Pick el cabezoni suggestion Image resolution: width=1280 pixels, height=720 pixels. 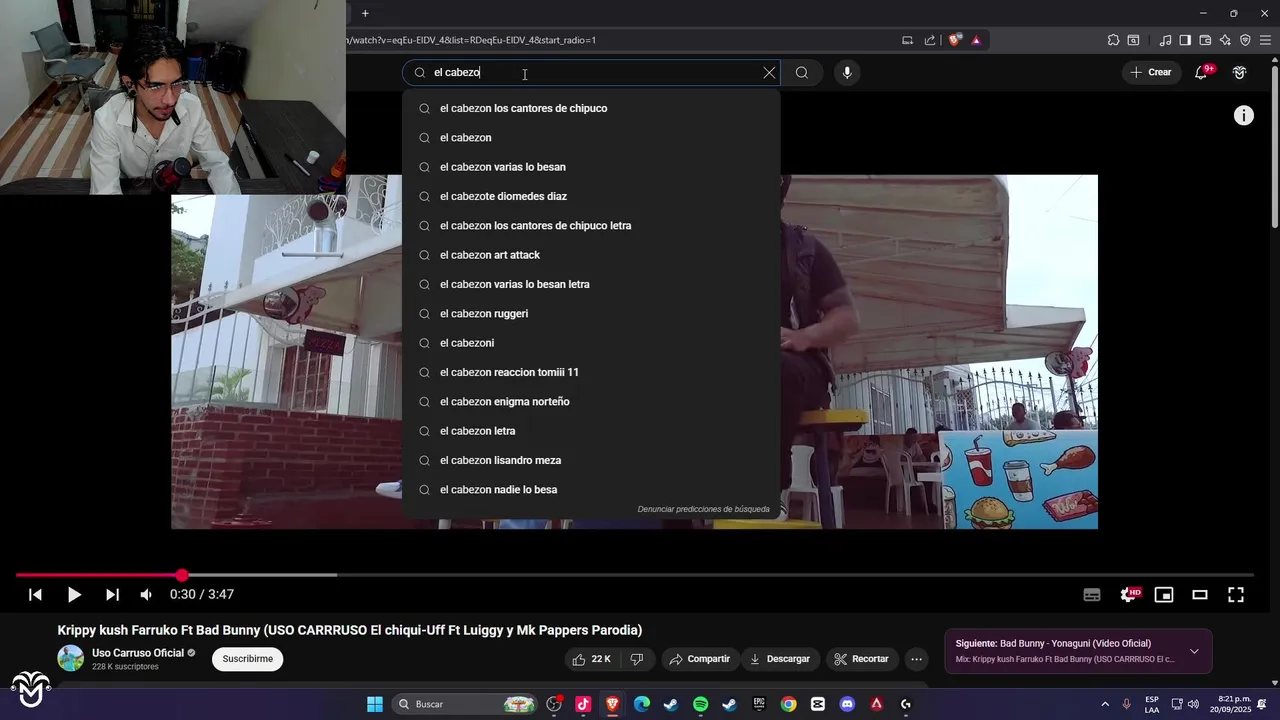pos(591,343)
